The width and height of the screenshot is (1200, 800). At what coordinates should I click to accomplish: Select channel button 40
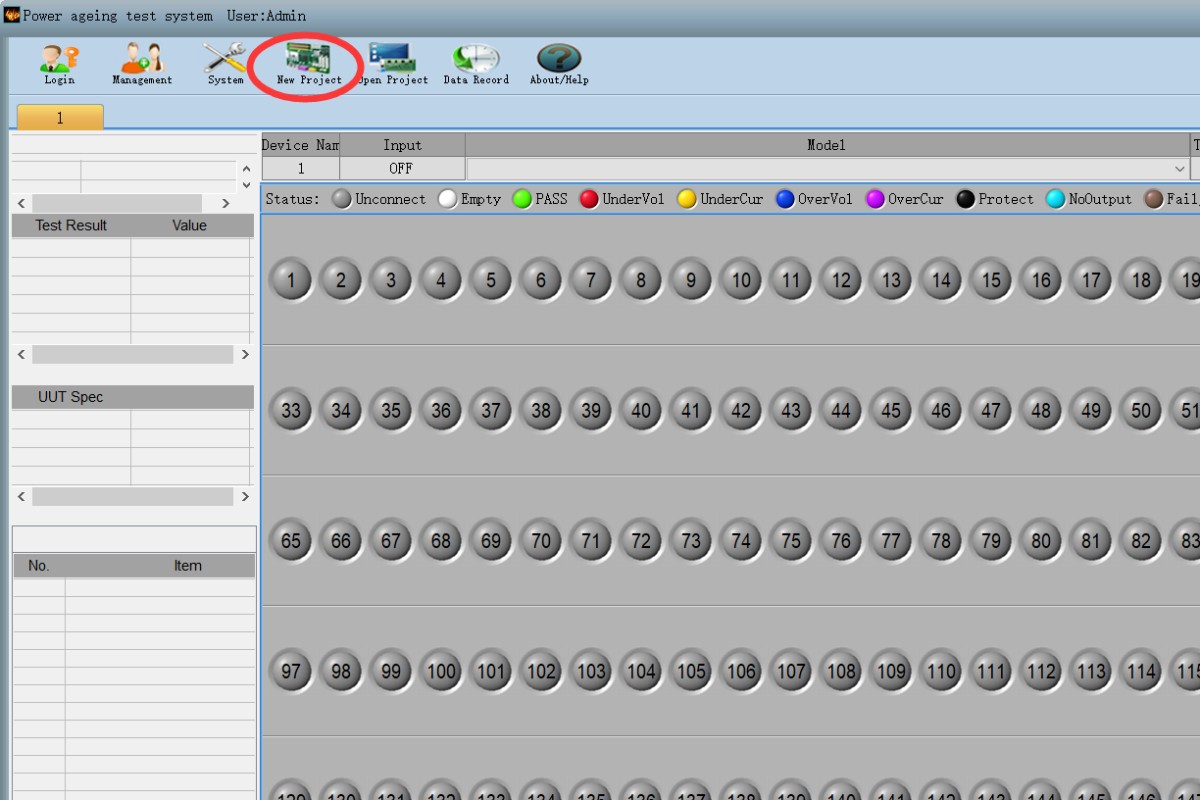[641, 410]
